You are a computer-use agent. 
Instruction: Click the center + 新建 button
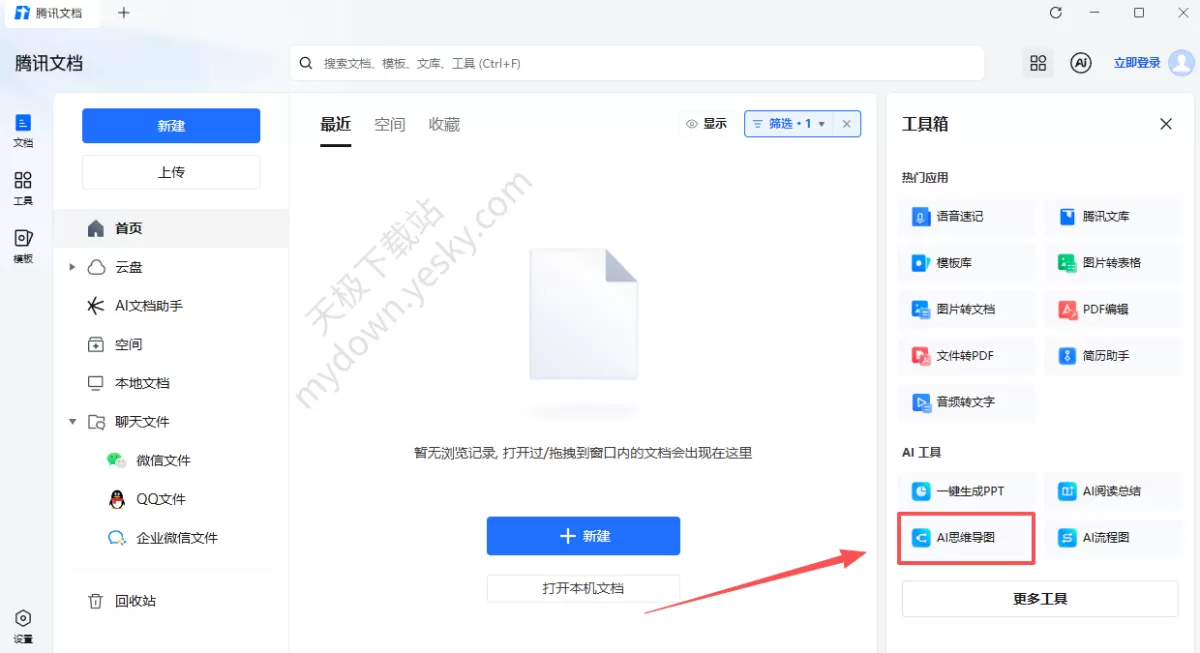(583, 536)
